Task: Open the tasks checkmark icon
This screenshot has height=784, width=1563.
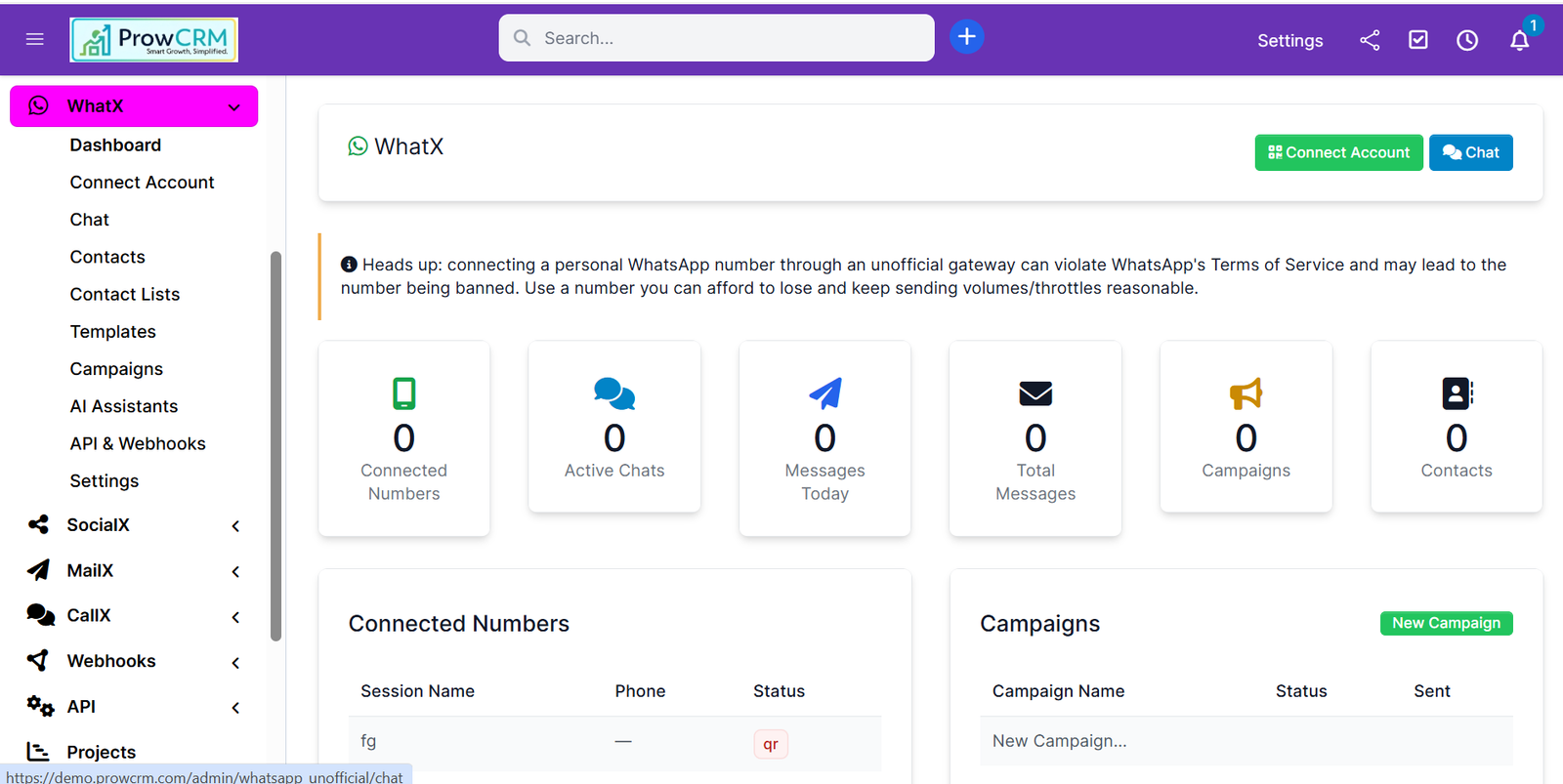Action: coord(1418,40)
